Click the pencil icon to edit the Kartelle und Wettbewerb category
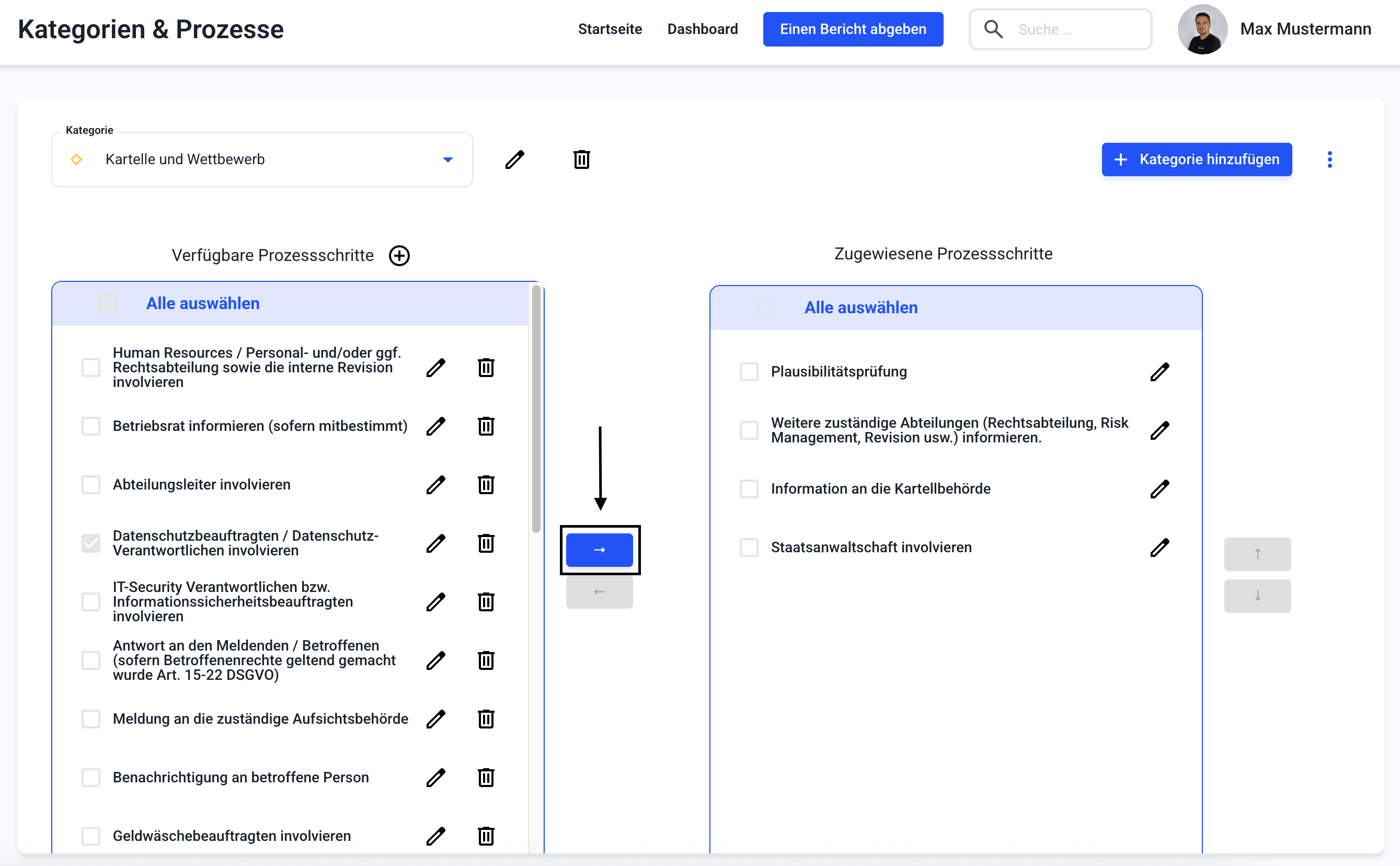The image size is (1400, 866). (514, 159)
